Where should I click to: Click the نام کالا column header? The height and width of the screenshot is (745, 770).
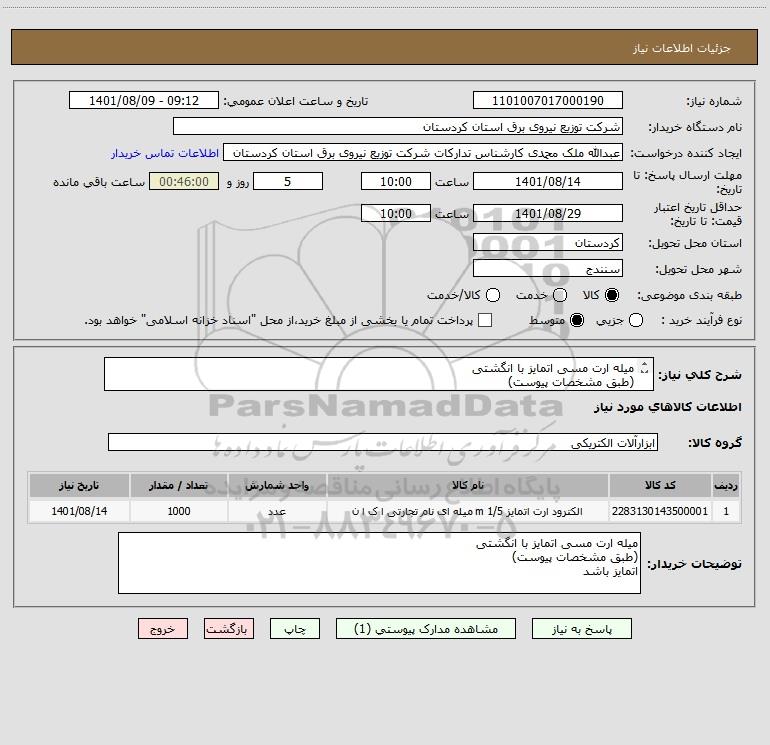coord(468,485)
